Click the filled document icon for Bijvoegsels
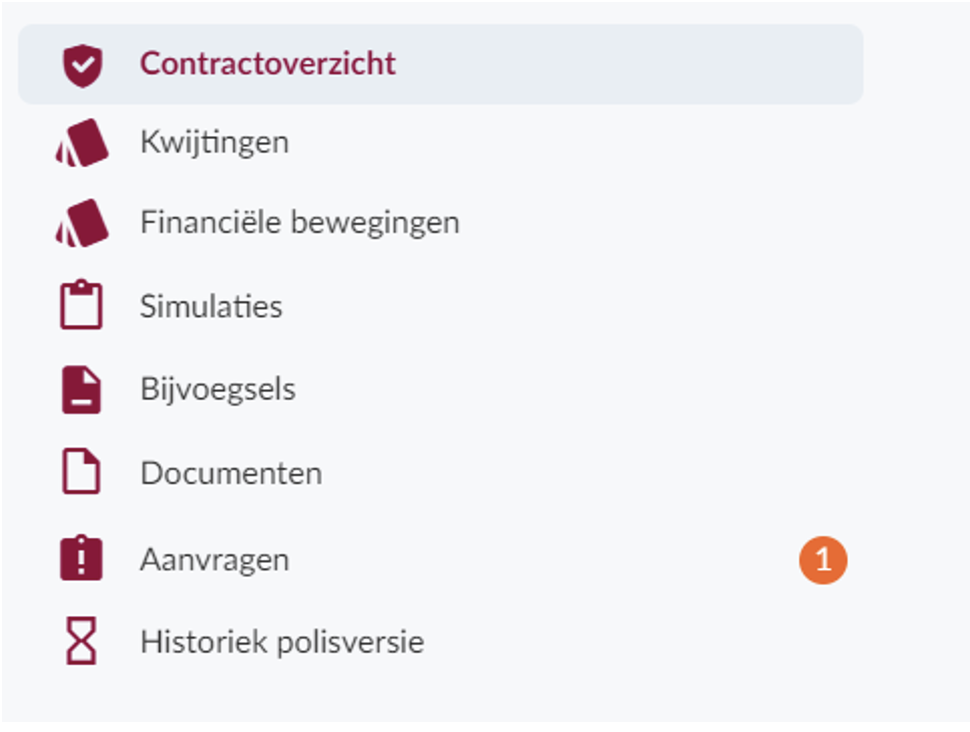 tap(81, 390)
